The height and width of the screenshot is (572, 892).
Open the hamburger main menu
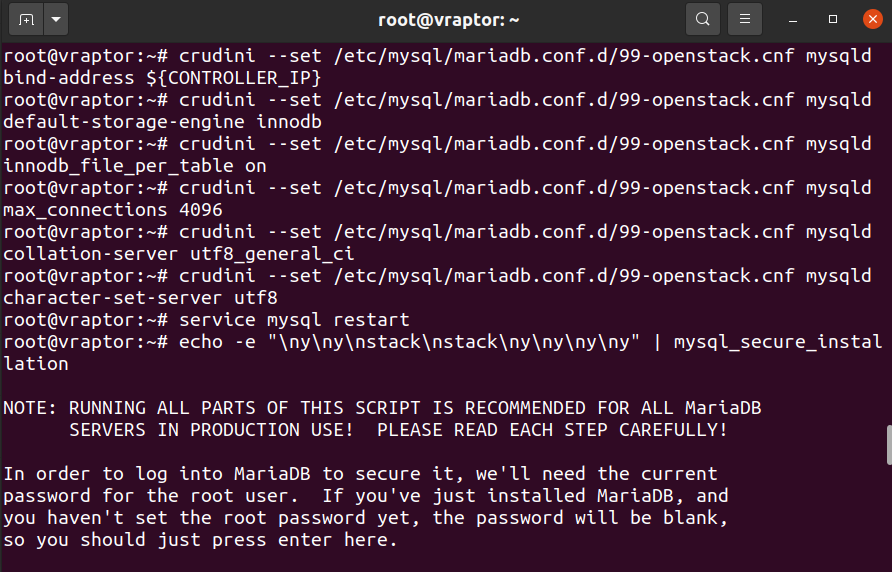745,19
